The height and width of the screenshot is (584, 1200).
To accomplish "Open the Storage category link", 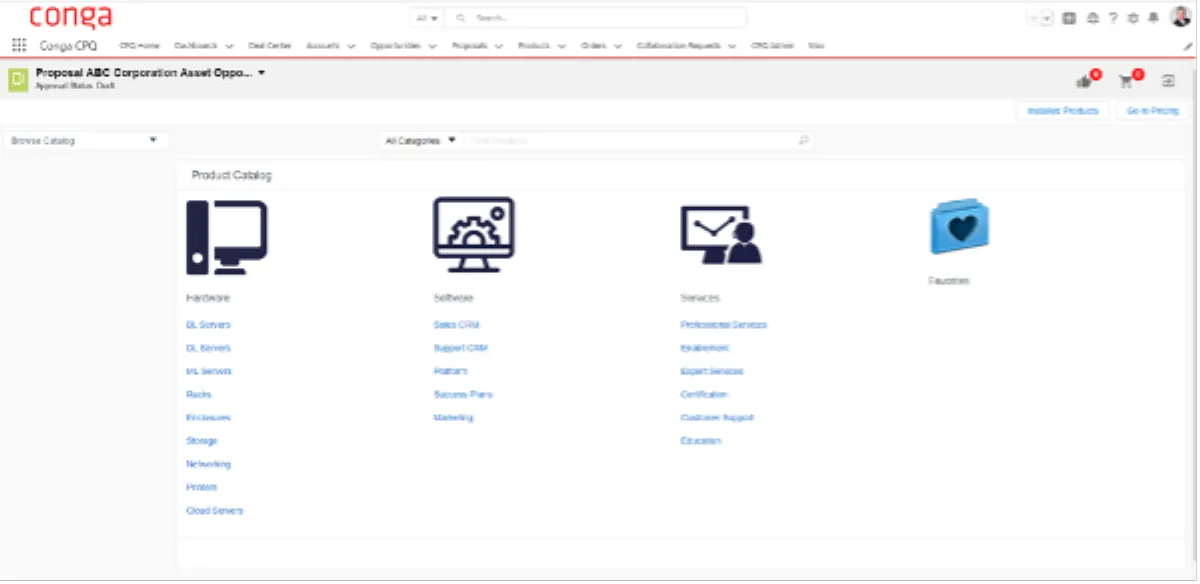I will pos(201,441).
